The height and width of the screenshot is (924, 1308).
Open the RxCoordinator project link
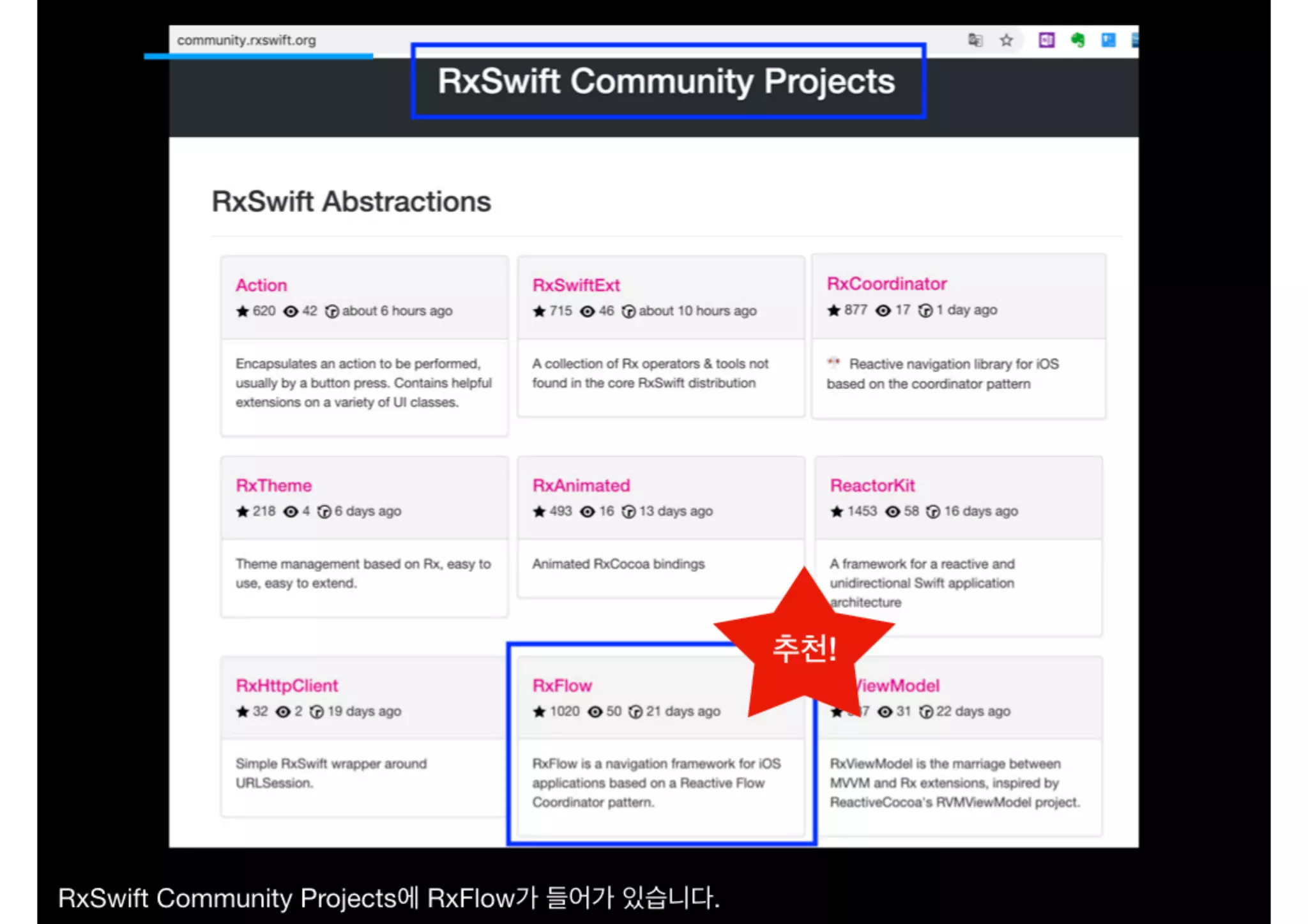coord(886,284)
